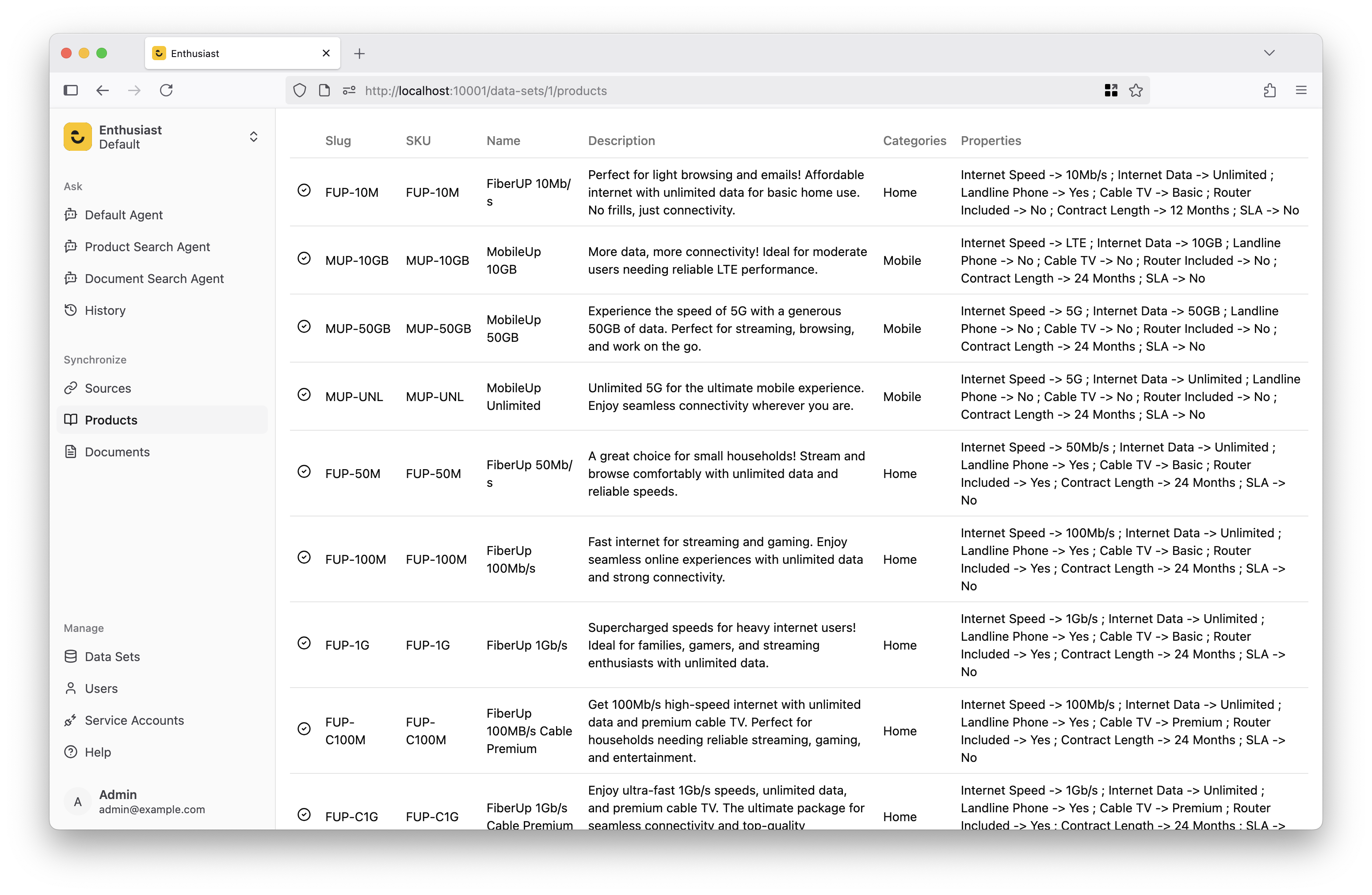Click the Data Sets database icon
The width and height of the screenshot is (1372, 895).
point(70,656)
